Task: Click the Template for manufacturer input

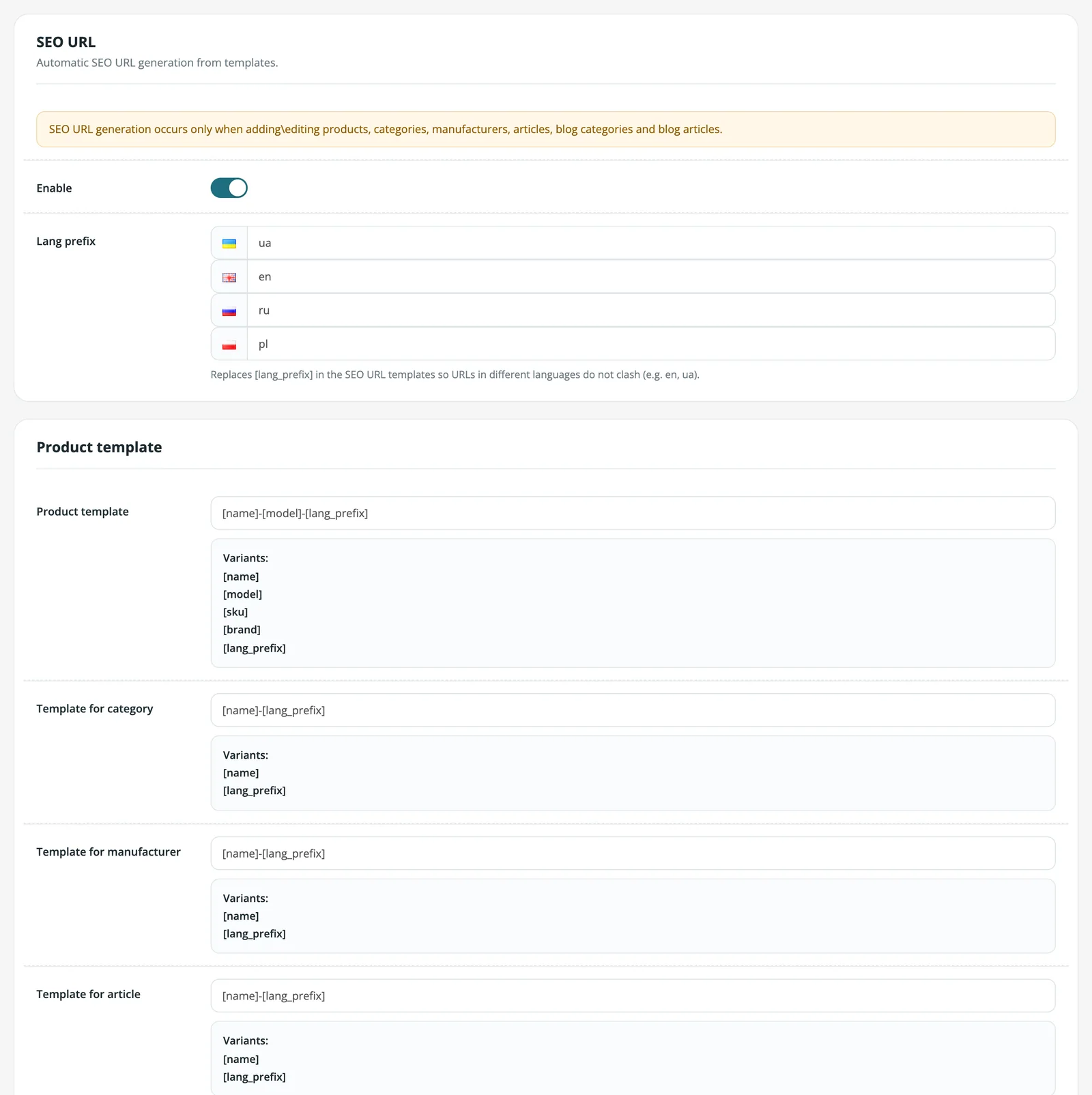Action: click(x=633, y=853)
